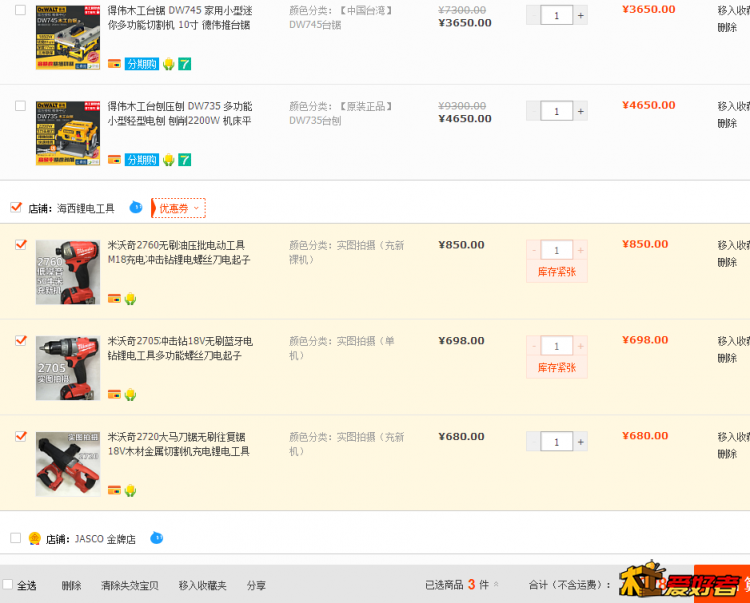This screenshot has width=750, height=603.
Task: Click the tulip icon under 米沃奇2760
Action: click(130, 299)
